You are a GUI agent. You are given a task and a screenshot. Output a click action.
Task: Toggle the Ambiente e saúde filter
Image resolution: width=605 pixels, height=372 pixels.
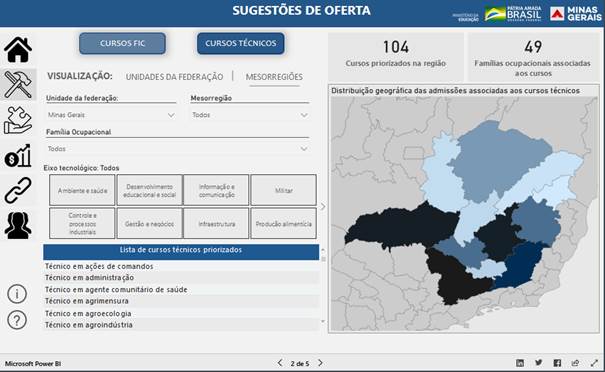[82, 190]
